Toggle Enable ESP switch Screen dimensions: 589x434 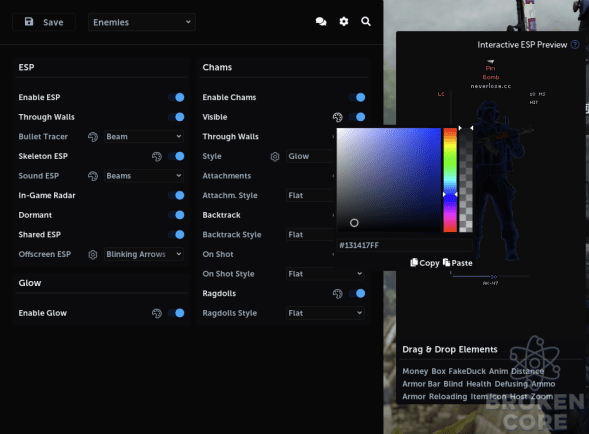(x=176, y=97)
